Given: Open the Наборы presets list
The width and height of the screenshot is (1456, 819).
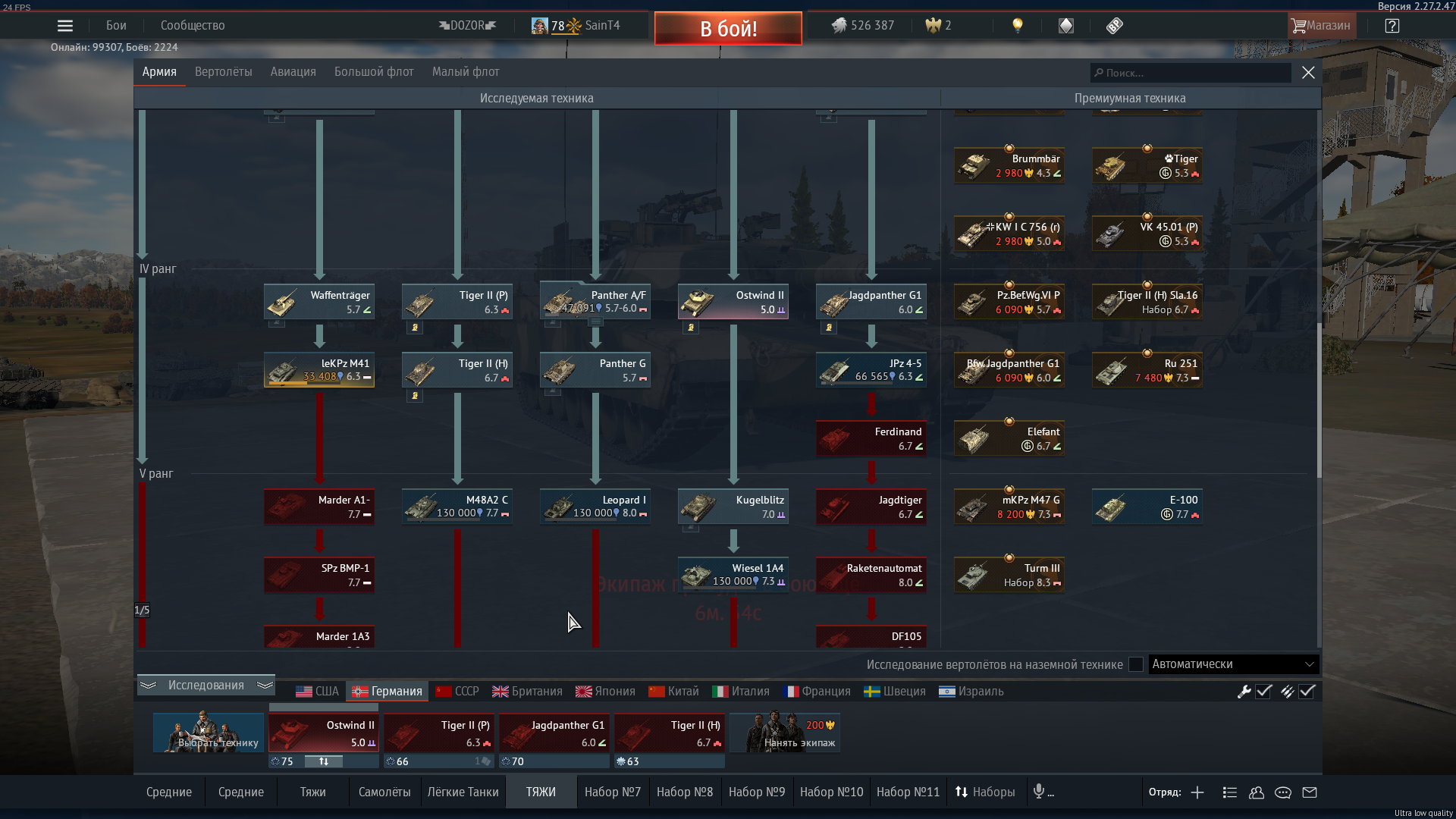Looking at the screenshot, I should pyautogui.click(x=985, y=792).
